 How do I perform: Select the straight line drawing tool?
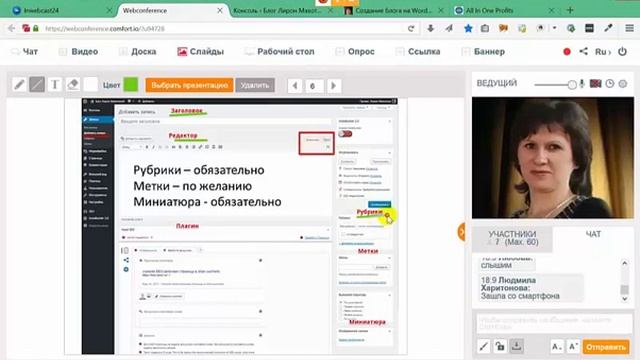pyautogui.click(x=37, y=85)
